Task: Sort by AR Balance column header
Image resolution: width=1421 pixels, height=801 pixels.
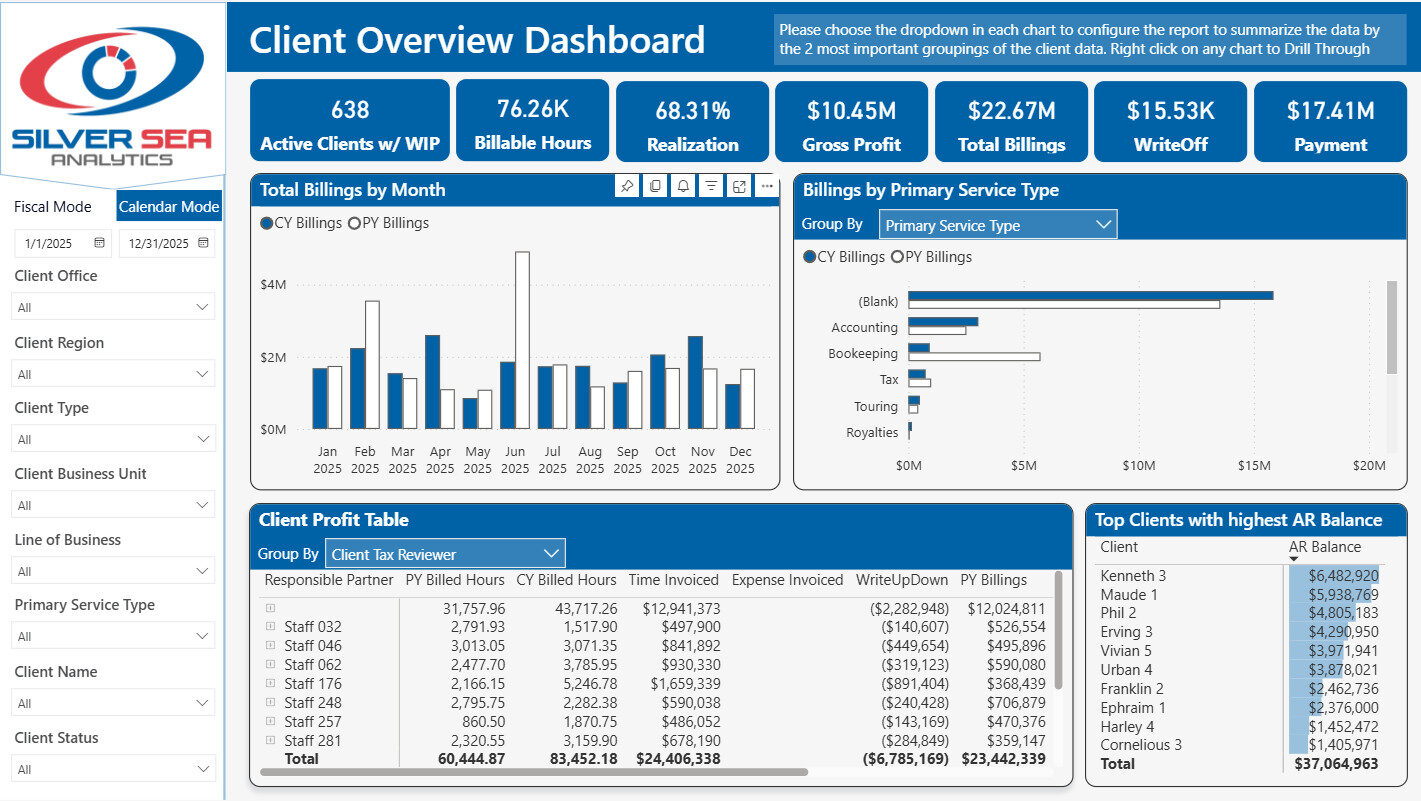Action: [1324, 547]
